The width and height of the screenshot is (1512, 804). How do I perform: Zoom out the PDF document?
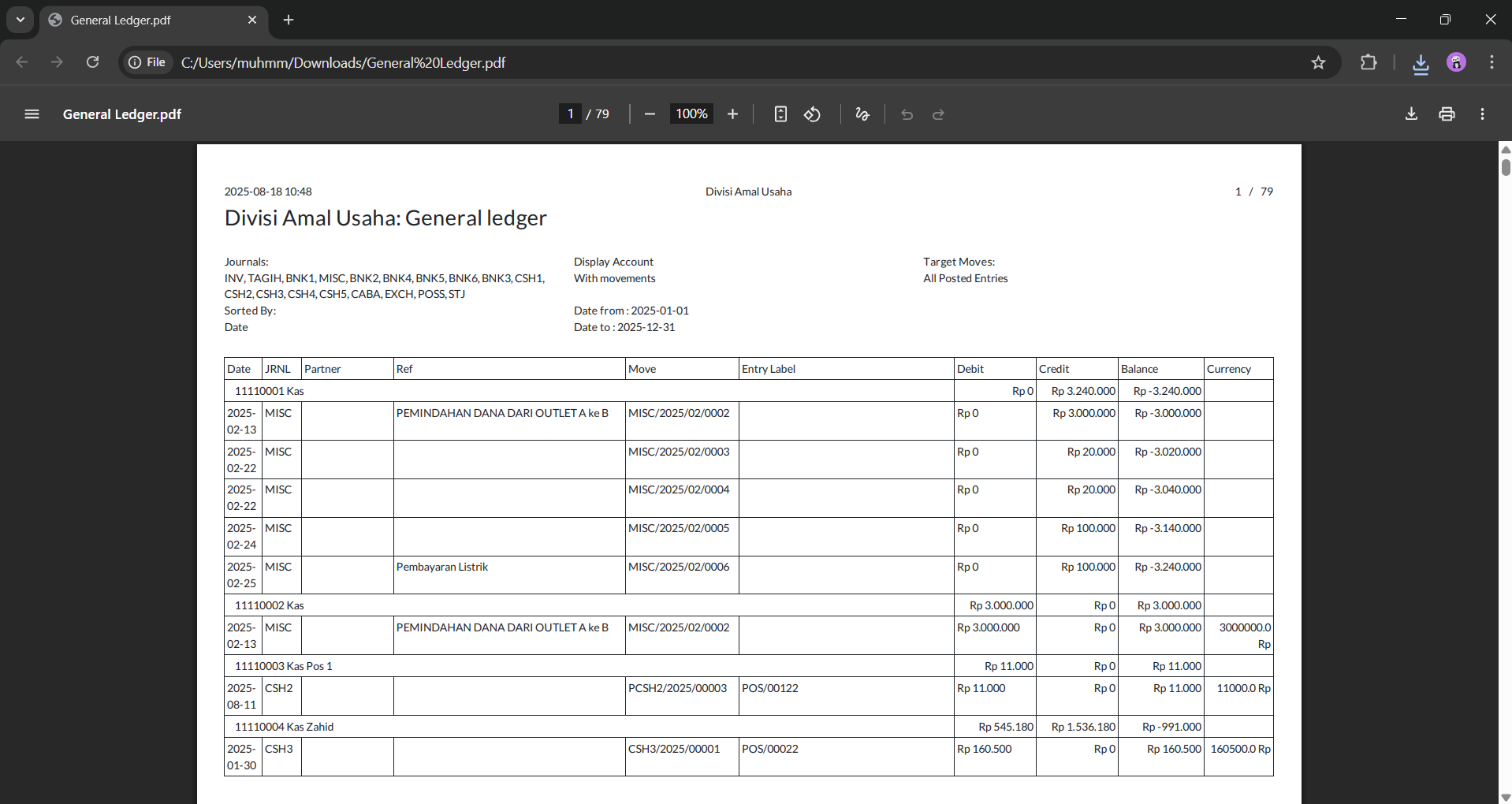coord(650,114)
